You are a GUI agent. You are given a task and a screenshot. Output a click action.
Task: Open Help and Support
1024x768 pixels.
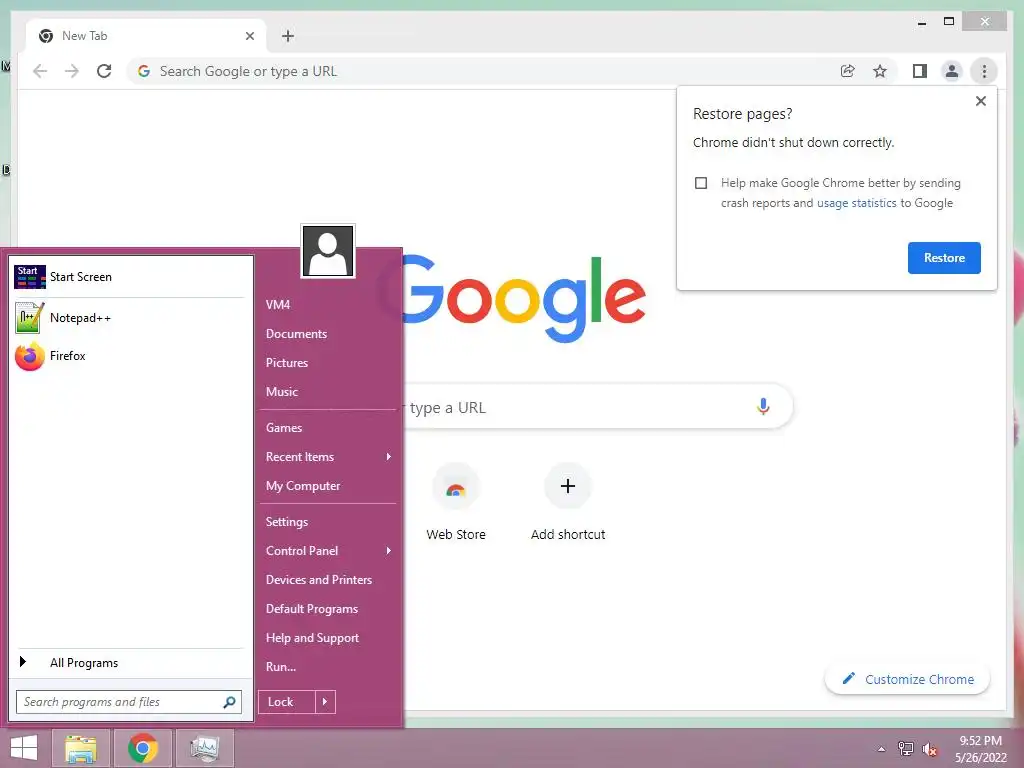tap(312, 638)
